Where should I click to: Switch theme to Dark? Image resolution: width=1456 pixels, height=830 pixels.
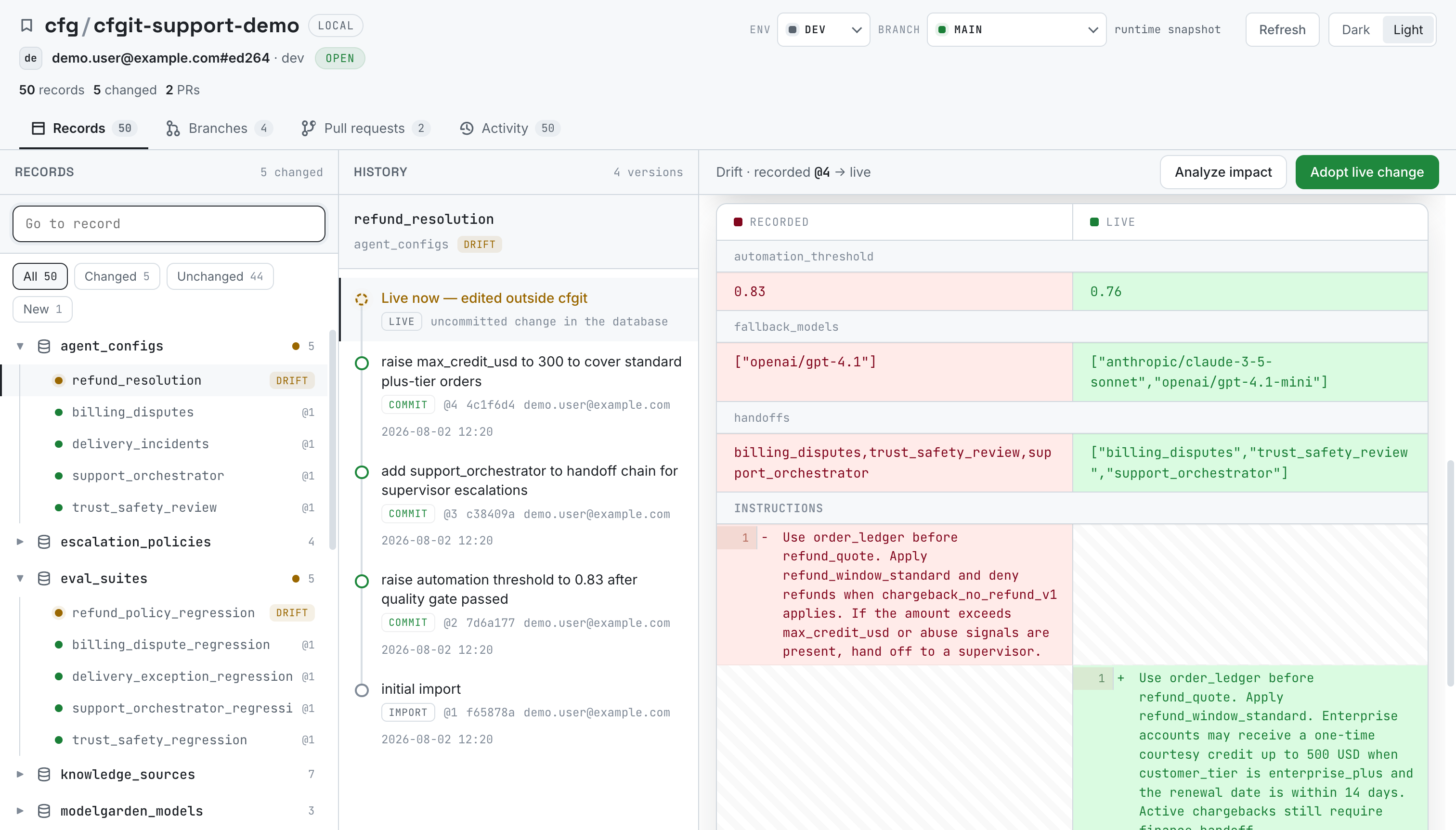click(x=1355, y=30)
